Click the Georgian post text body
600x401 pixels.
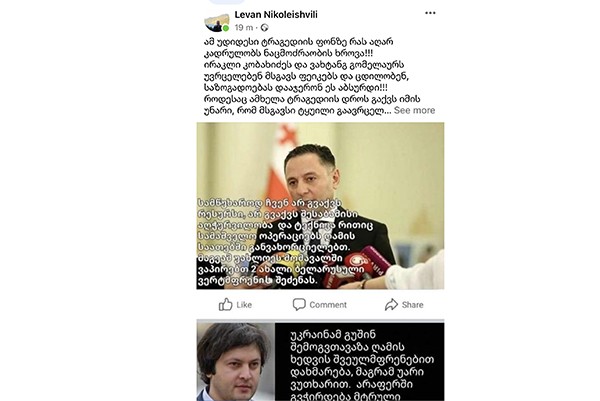(312, 76)
